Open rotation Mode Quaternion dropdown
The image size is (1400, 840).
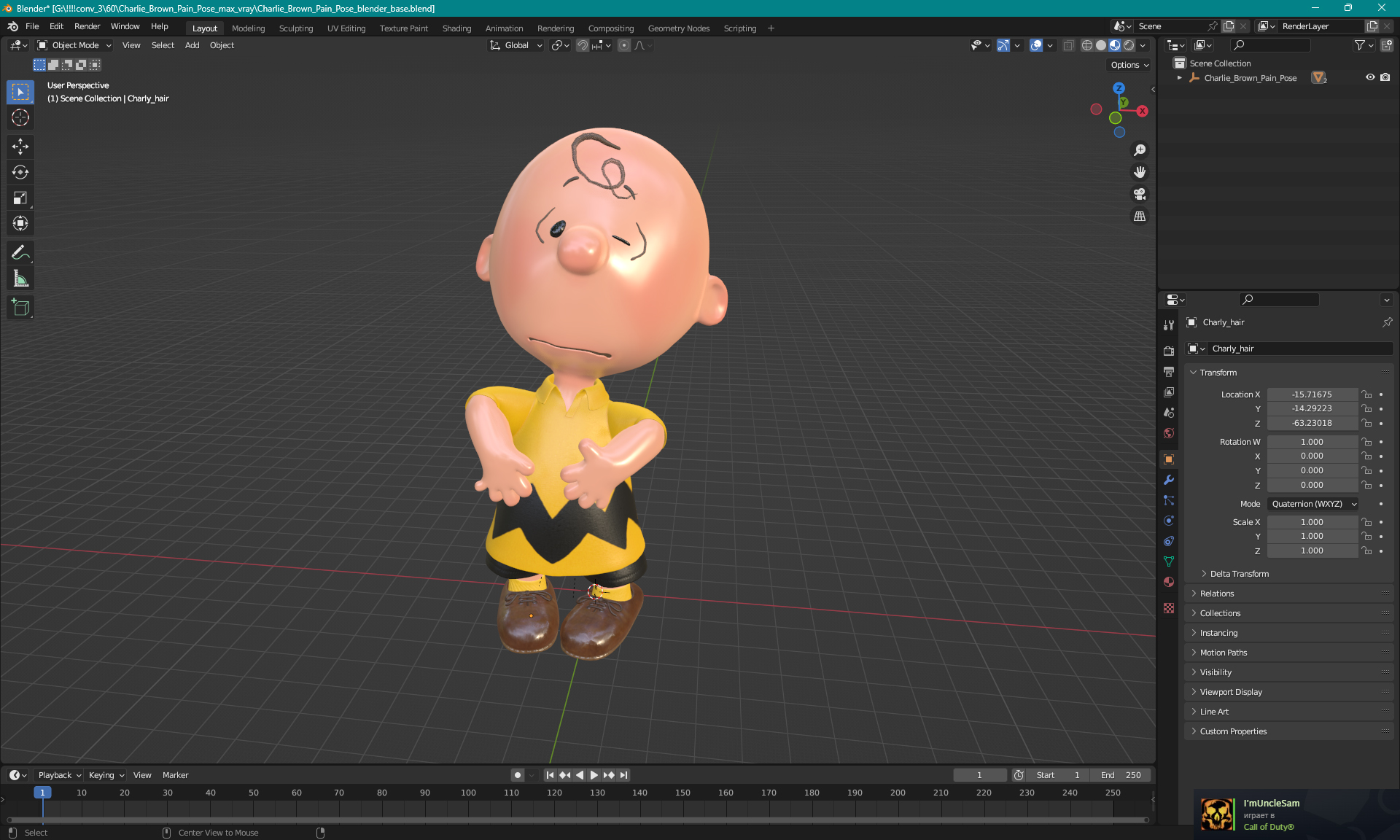pos(1313,504)
